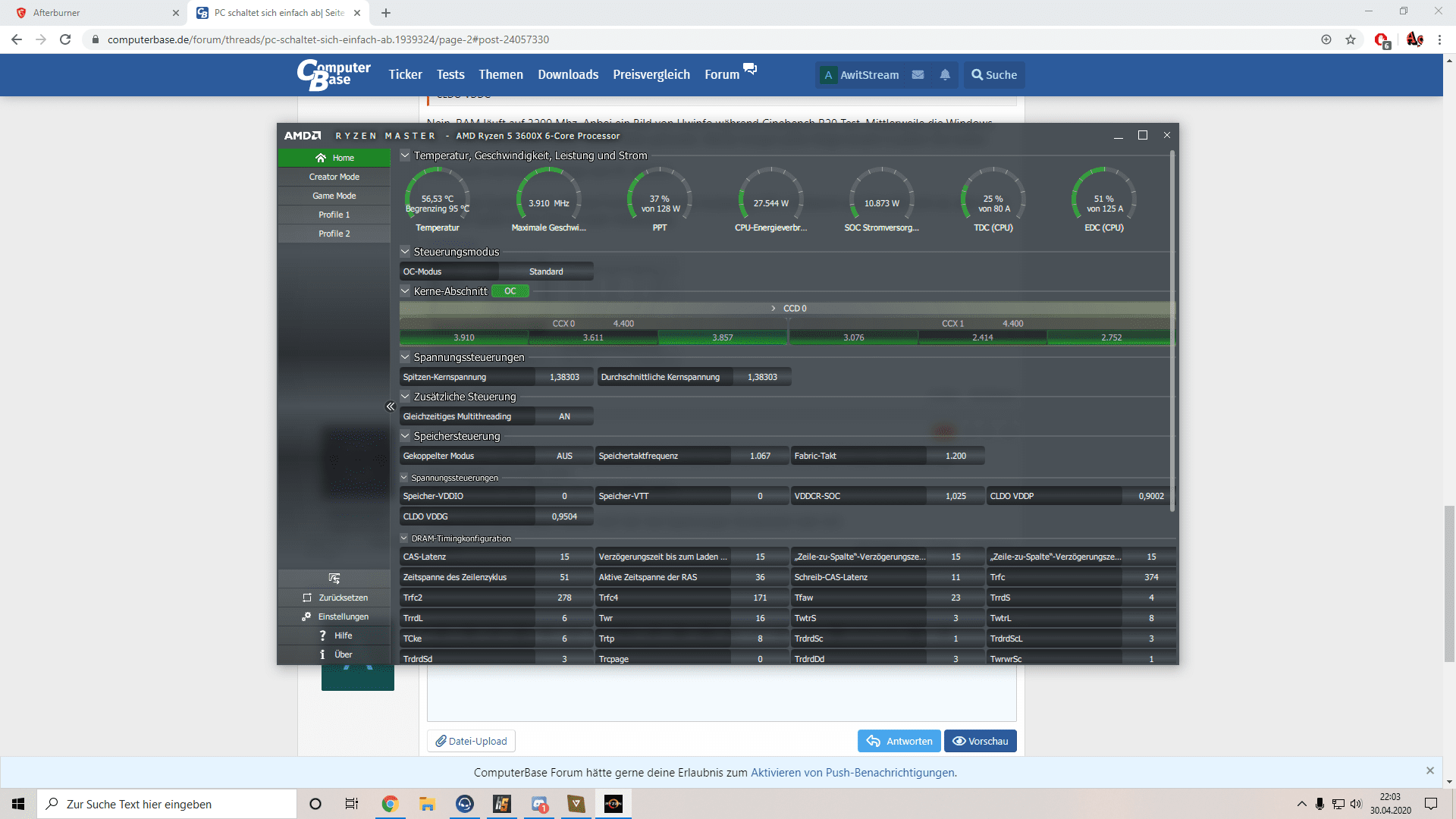Viewport: 1456px width, 819px height.
Task: Select the Game Mode profile
Action: (x=334, y=196)
